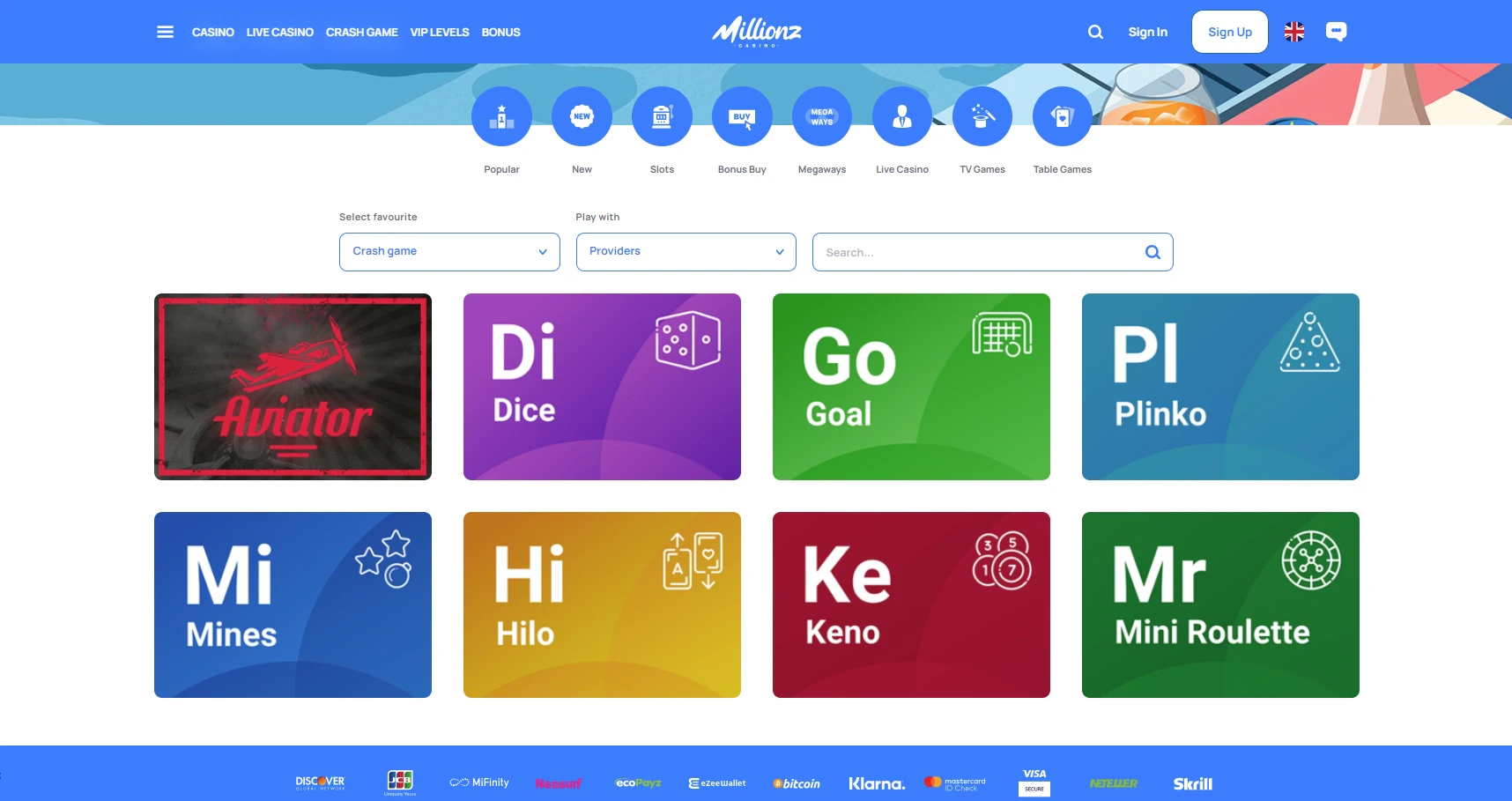The height and width of the screenshot is (801, 1512).
Task: Expand the Crash game favourite dropdown
Action: [x=449, y=252]
